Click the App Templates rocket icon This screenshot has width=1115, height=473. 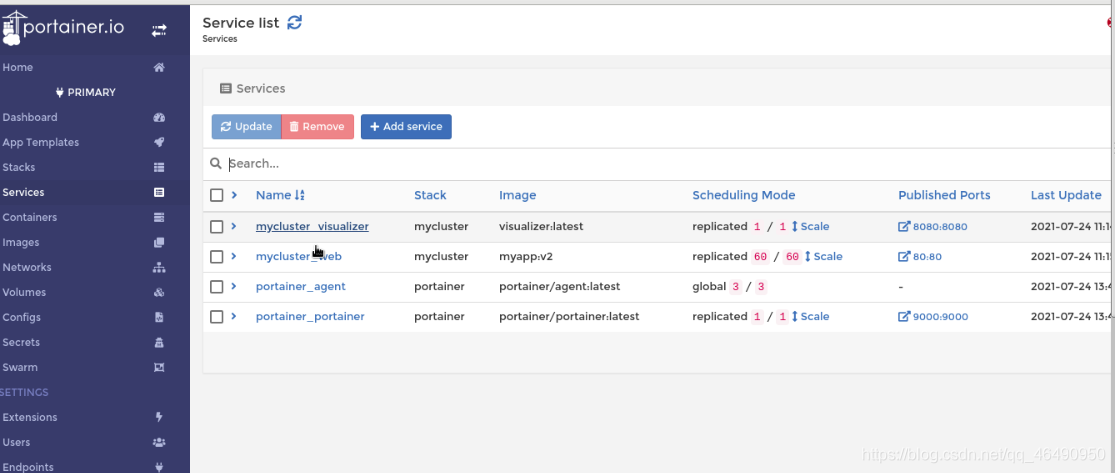(159, 142)
